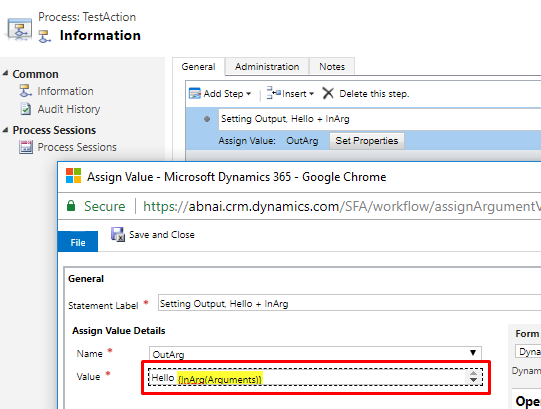Switch to the Notes tab

332,66
